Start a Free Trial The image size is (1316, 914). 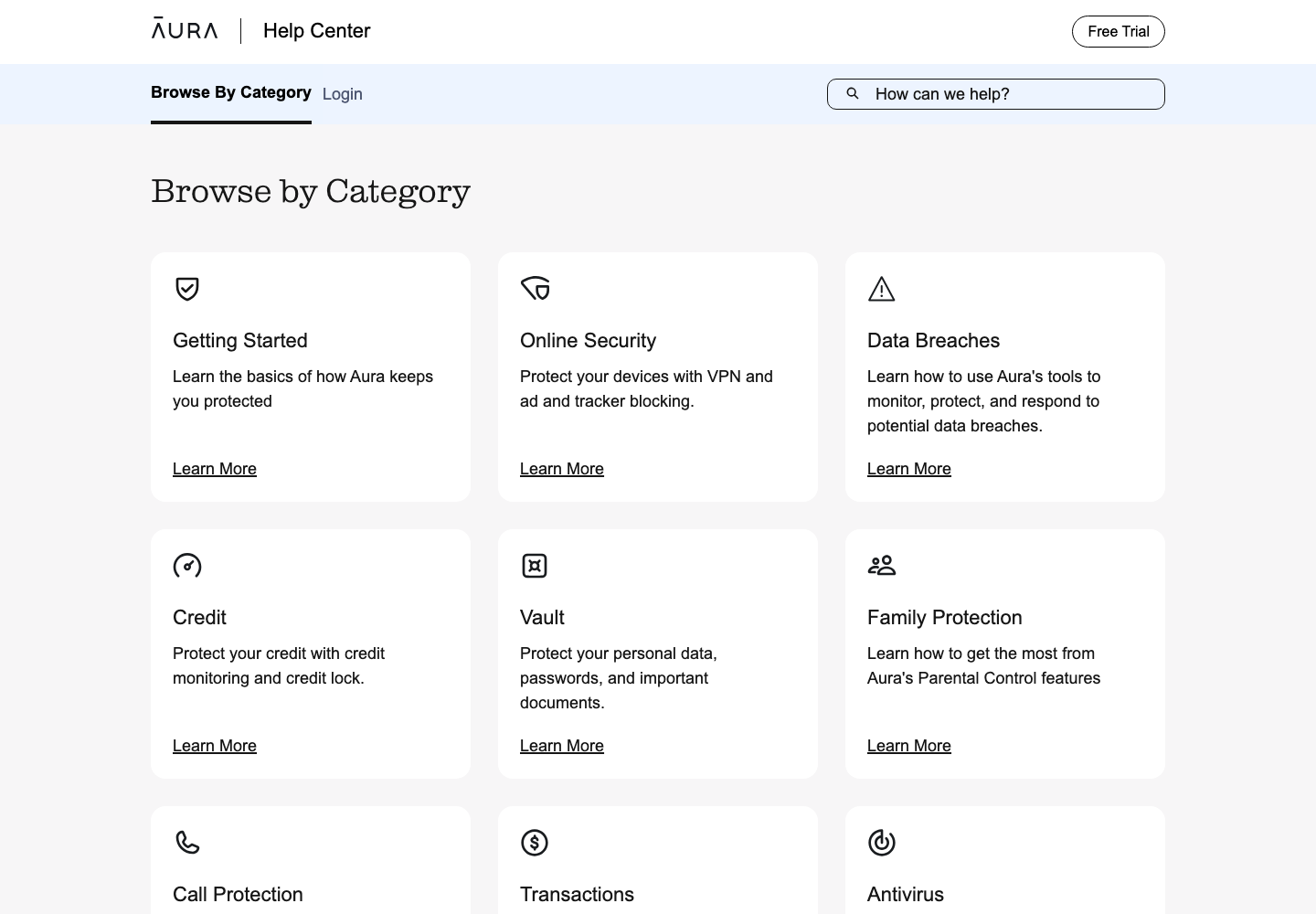pyautogui.click(x=1119, y=31)
